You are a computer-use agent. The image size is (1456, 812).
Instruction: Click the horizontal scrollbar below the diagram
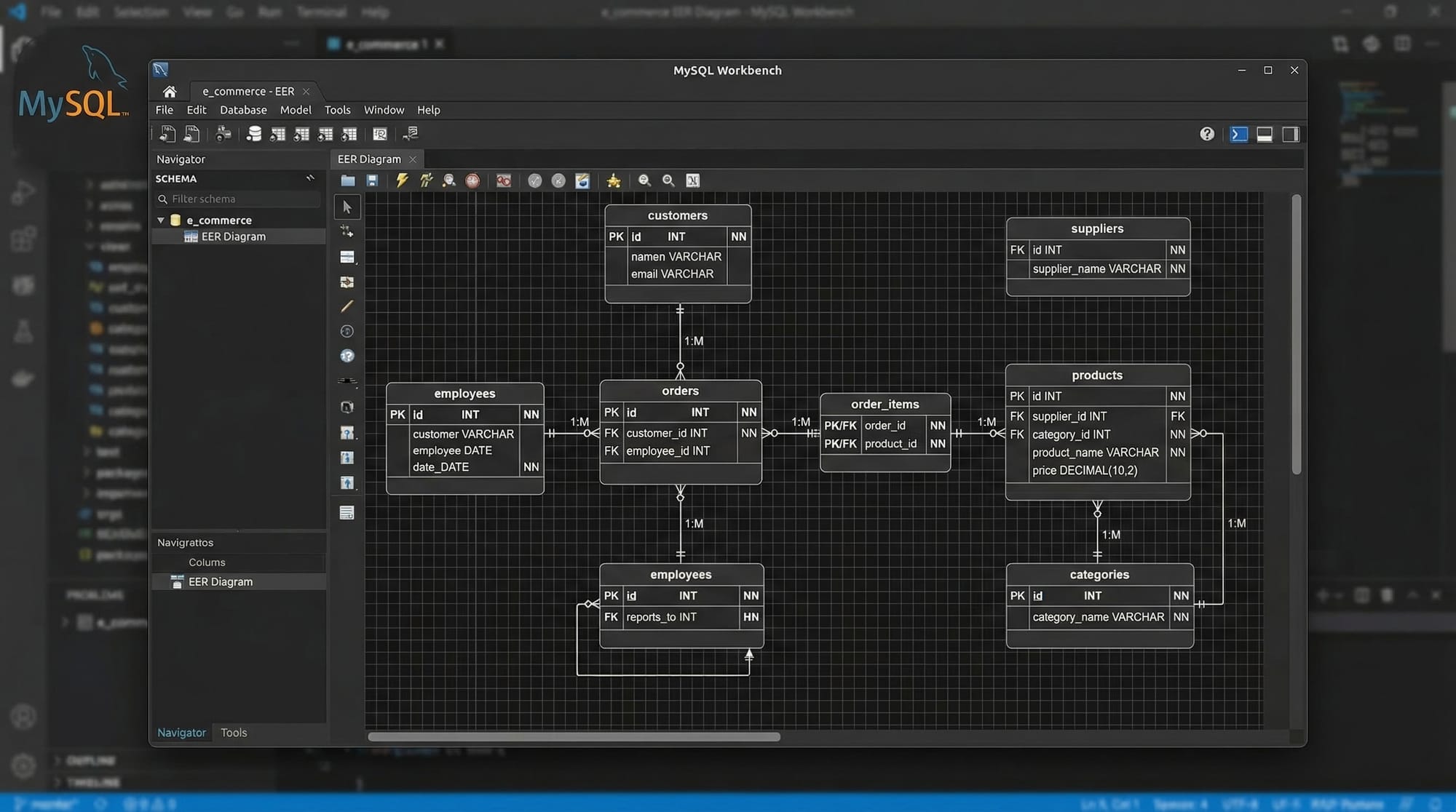click(x=574, y=737)
